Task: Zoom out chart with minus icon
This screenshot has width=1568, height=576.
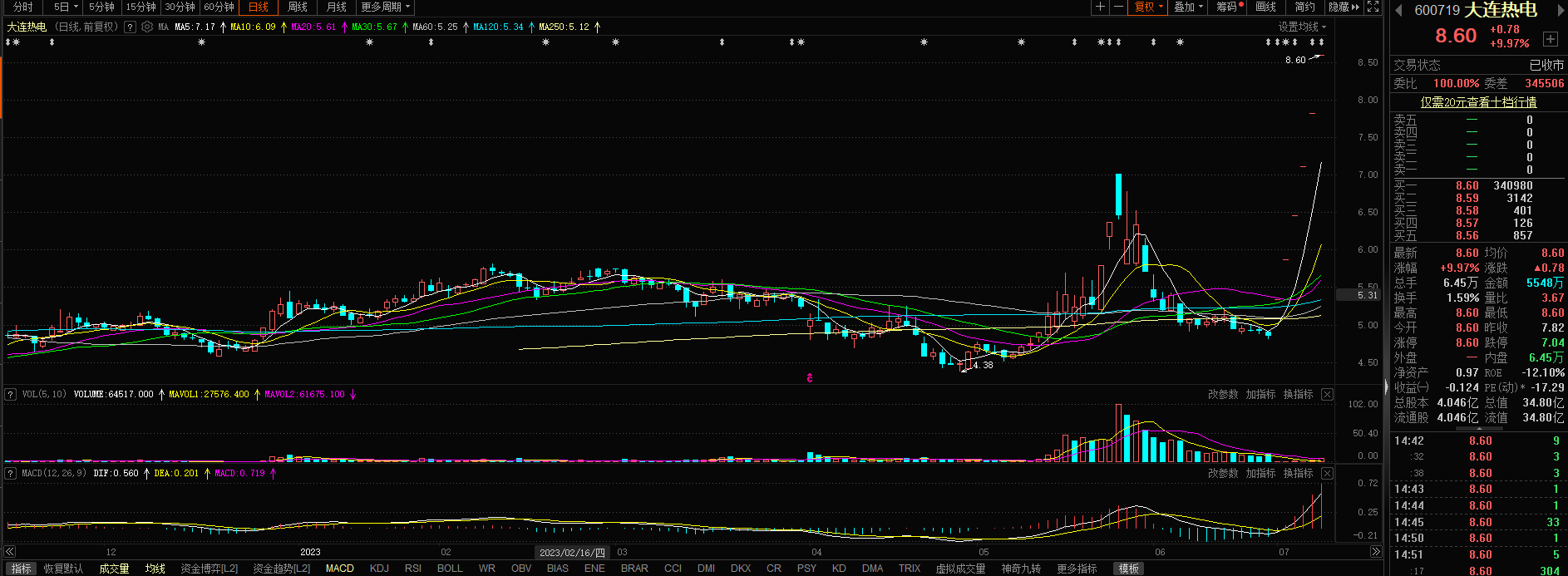Action: pos(1118,7)
